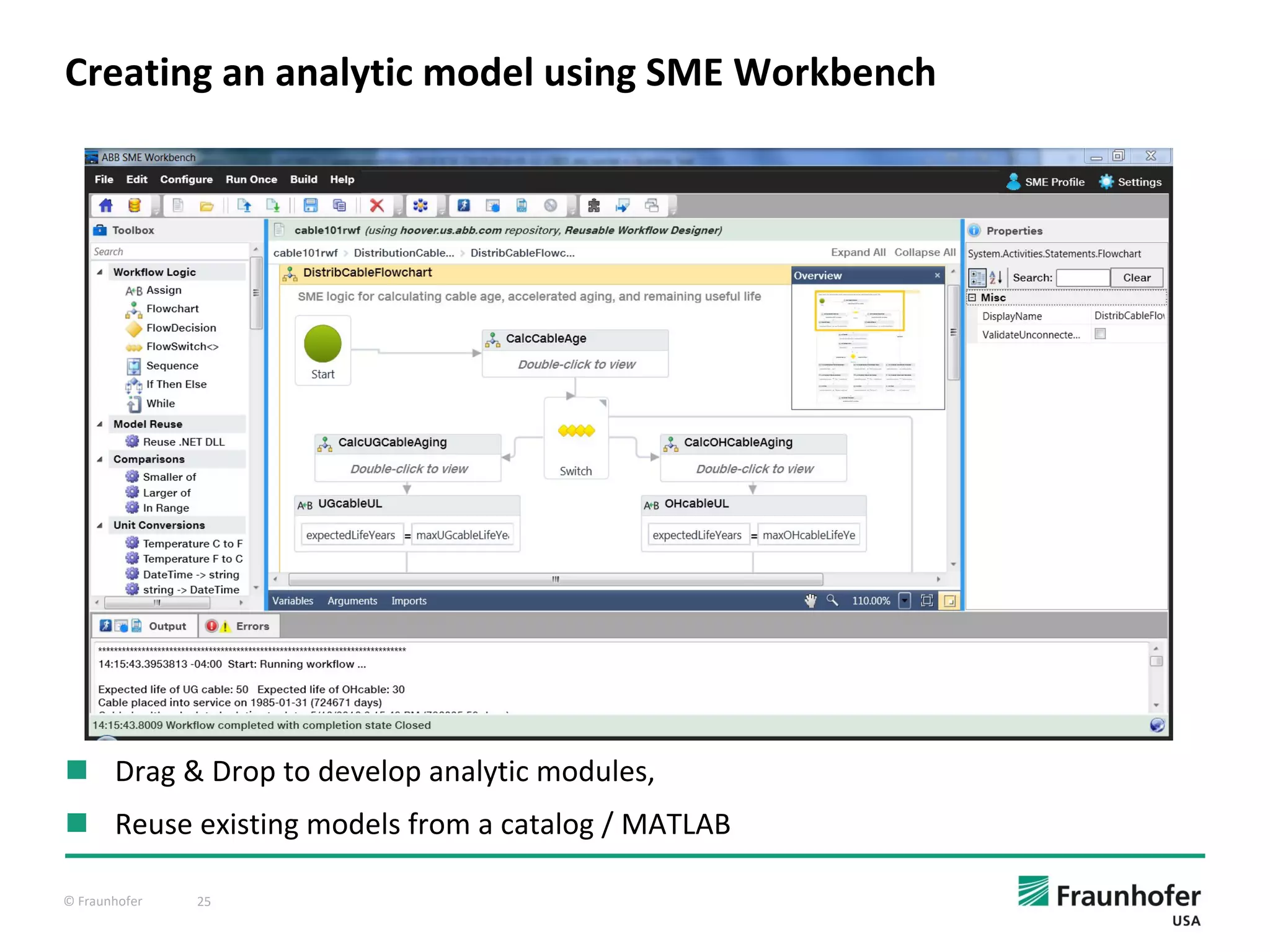Screen dimensions: 1270x952
Task: Click the categorized view icon in Properties
Action: pos(977,278)
